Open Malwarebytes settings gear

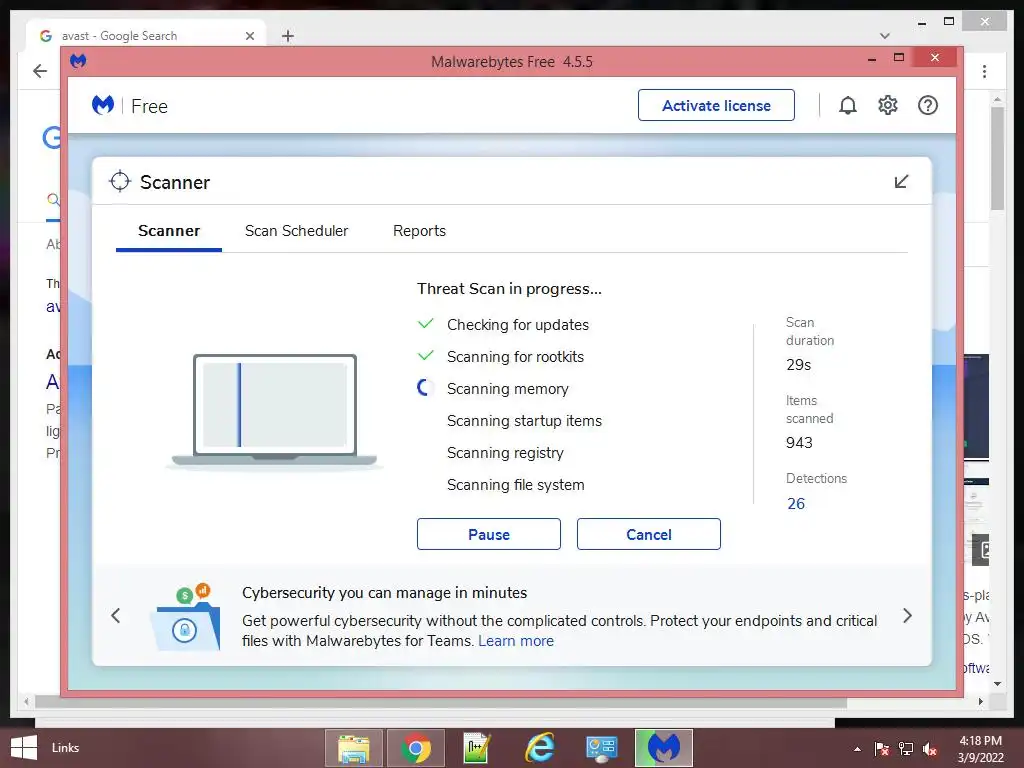coord(888,105)
